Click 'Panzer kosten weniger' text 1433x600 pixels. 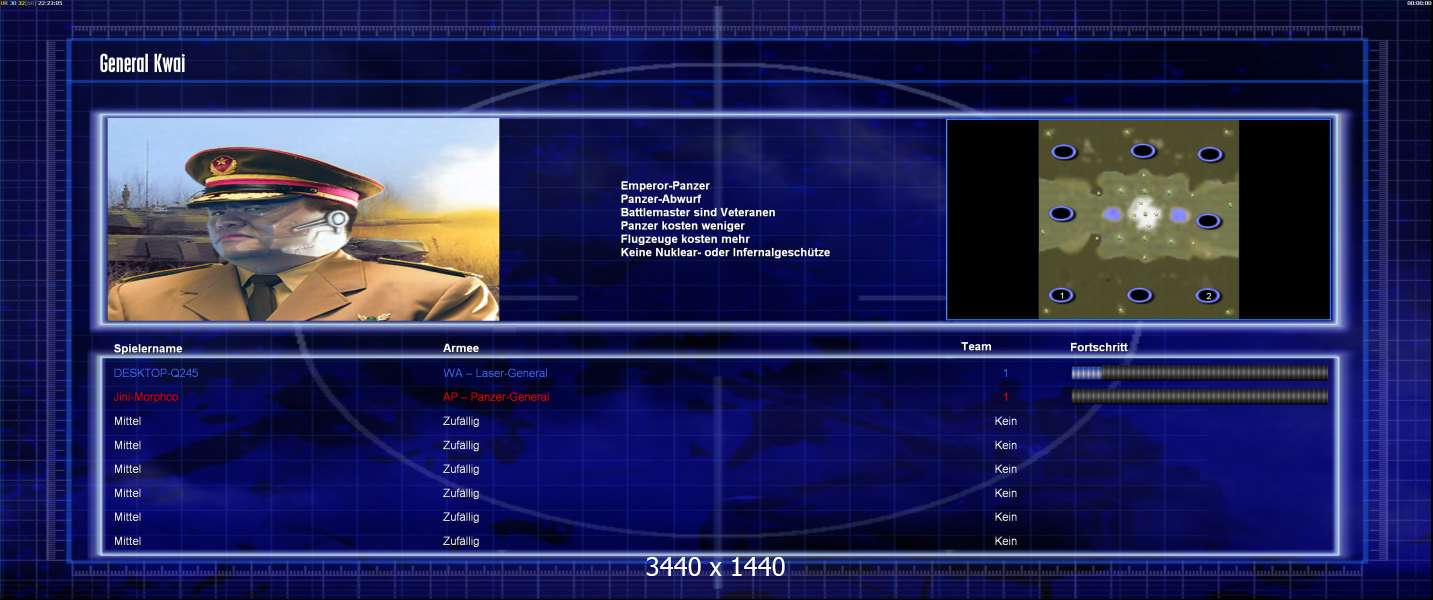(682, 226)
